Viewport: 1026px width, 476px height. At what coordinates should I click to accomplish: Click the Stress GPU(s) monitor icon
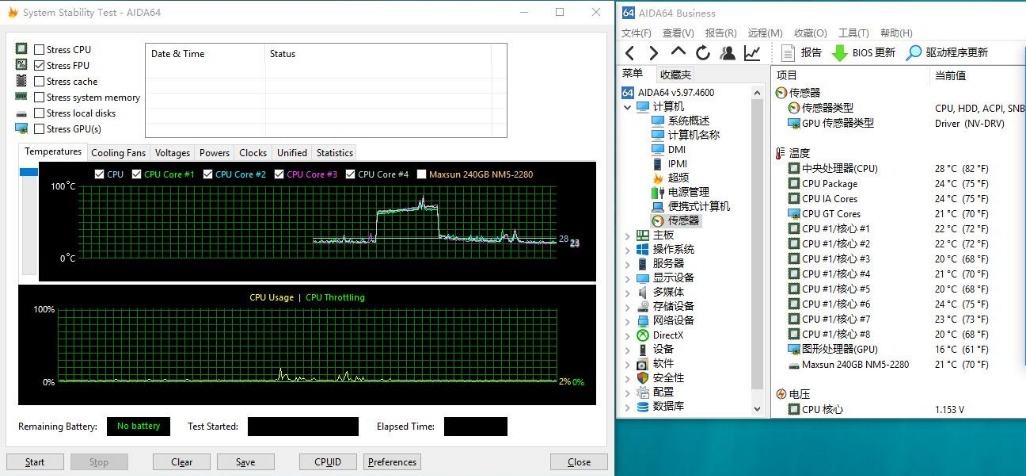22,129
